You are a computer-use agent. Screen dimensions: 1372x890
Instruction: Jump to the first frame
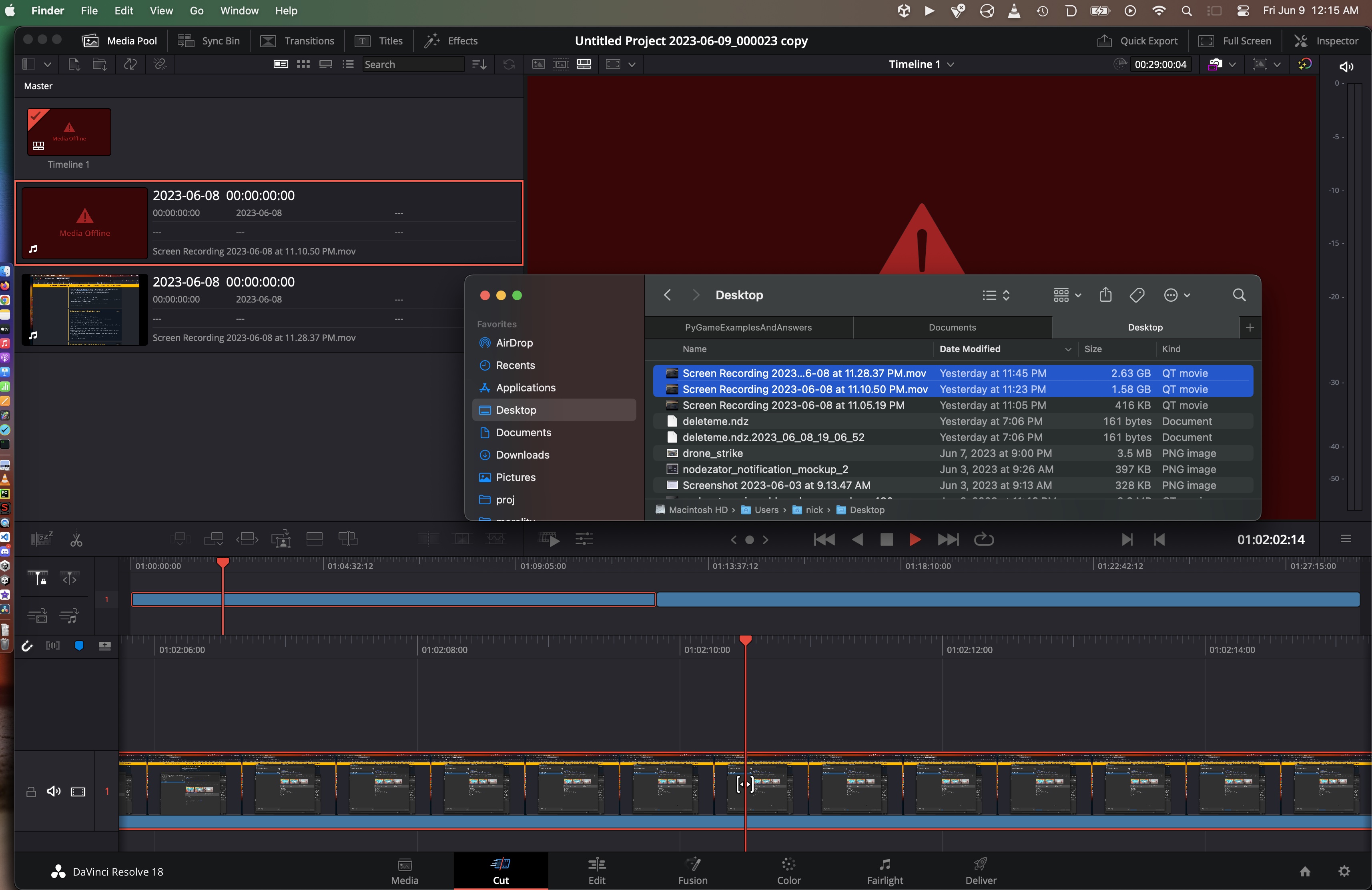click(x=824, y=539)
